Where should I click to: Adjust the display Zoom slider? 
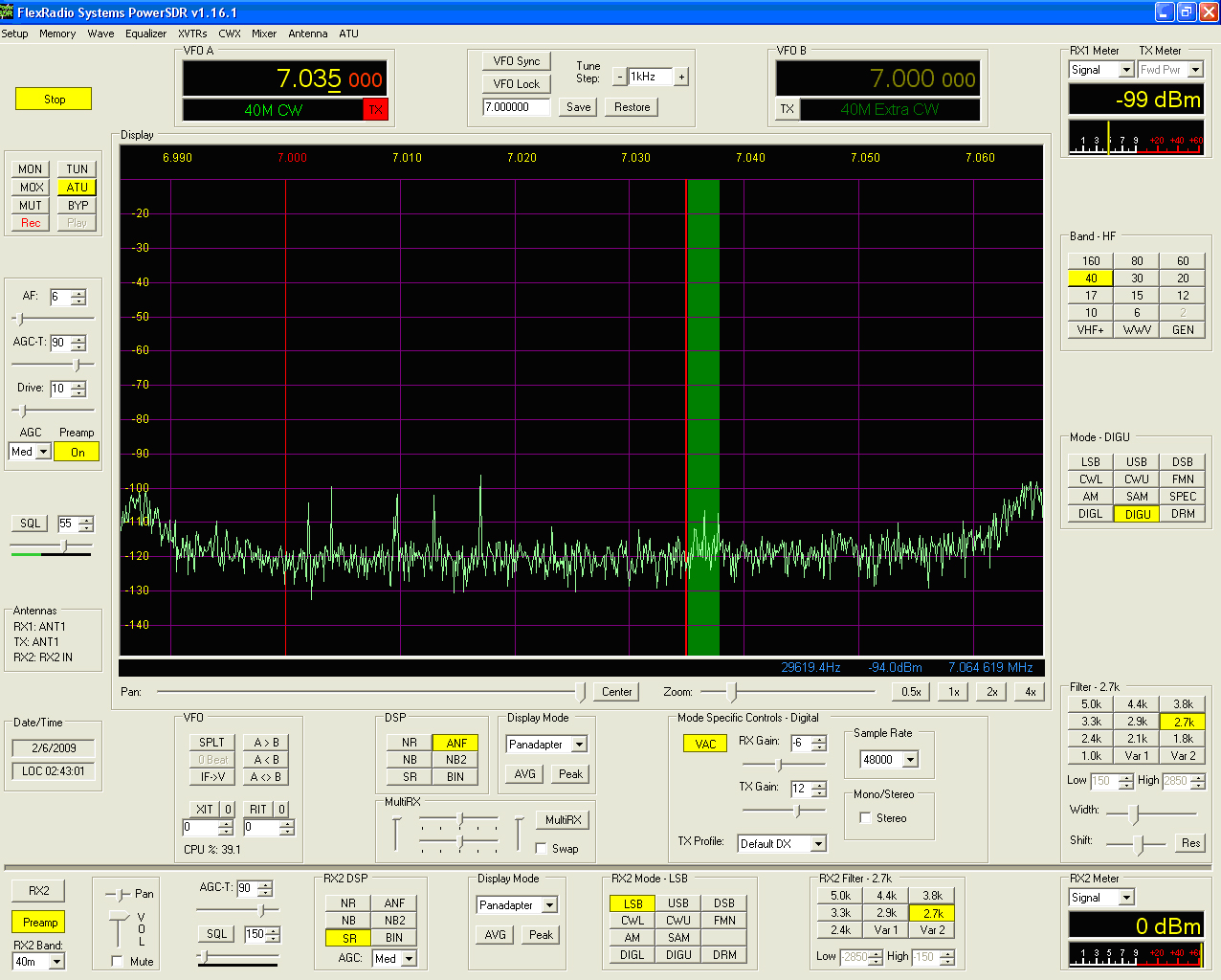pyautogui.click(x=732, y=692)
